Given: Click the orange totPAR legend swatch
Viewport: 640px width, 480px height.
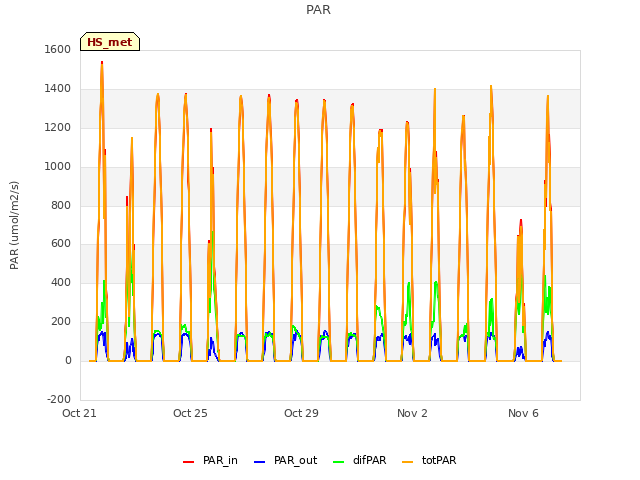Looking at the screenshot, I should coord(407,462).
